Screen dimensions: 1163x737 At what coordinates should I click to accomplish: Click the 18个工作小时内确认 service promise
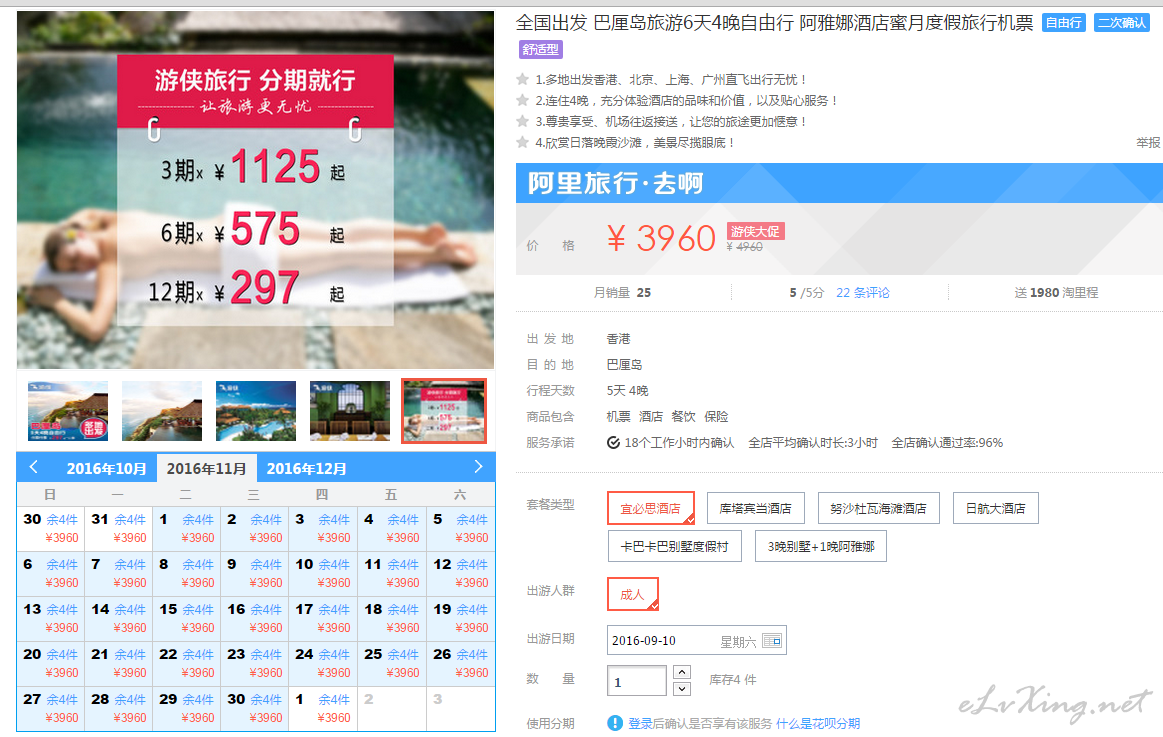[x=679, y=443]
